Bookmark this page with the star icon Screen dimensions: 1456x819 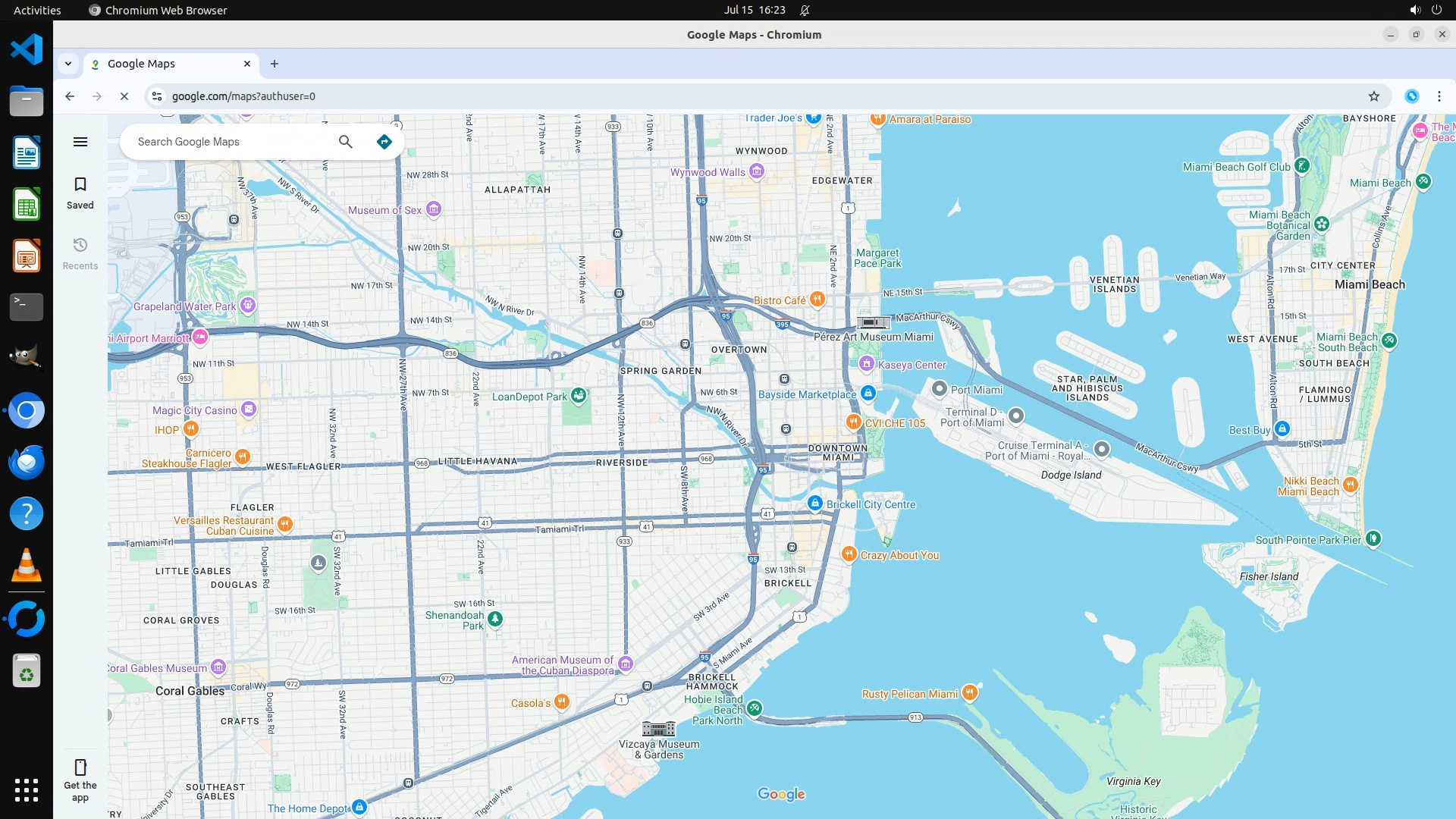tap(1373, 96)
